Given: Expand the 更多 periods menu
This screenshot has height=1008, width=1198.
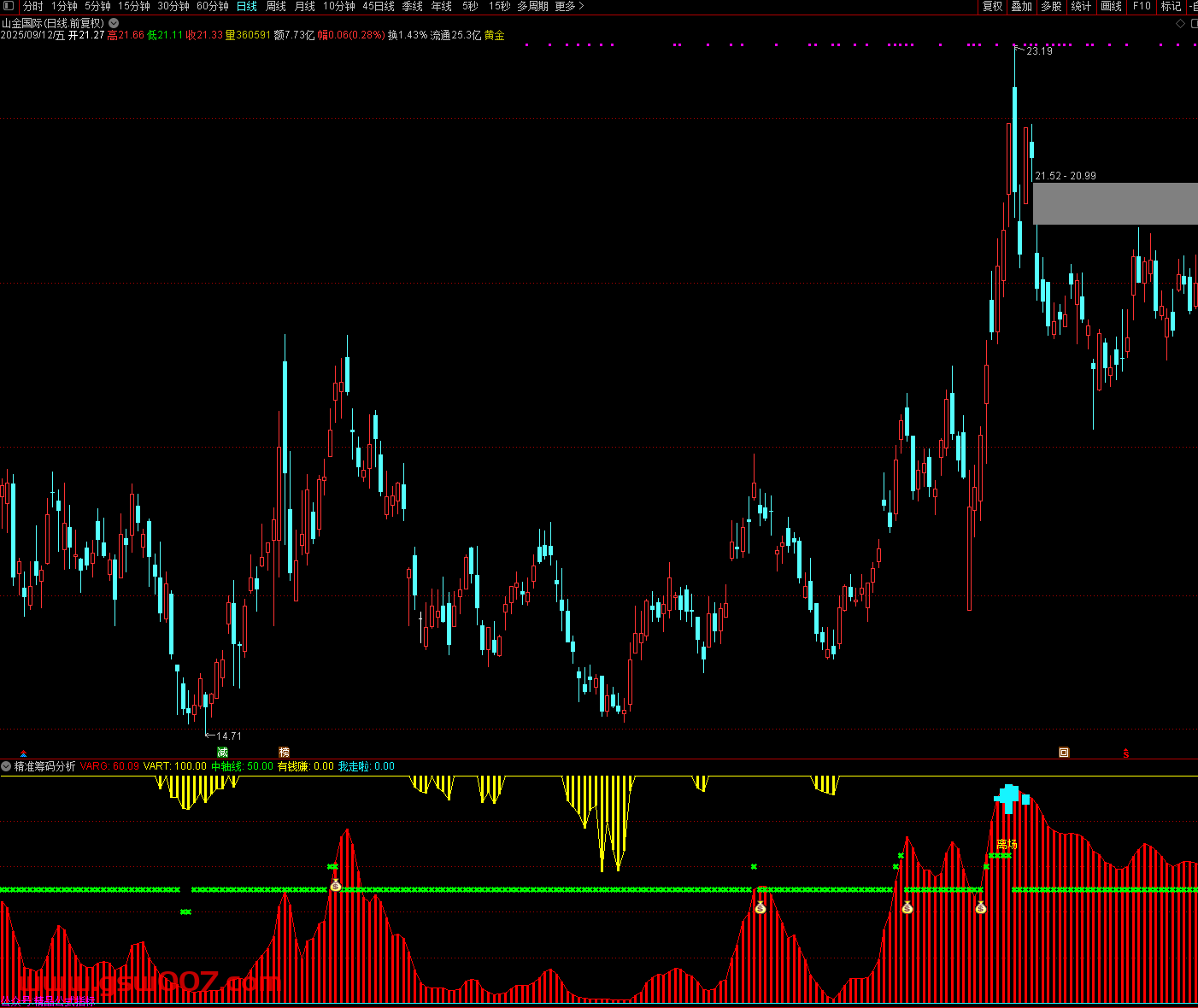Looking at the screenshot, I should click(570, 6).
